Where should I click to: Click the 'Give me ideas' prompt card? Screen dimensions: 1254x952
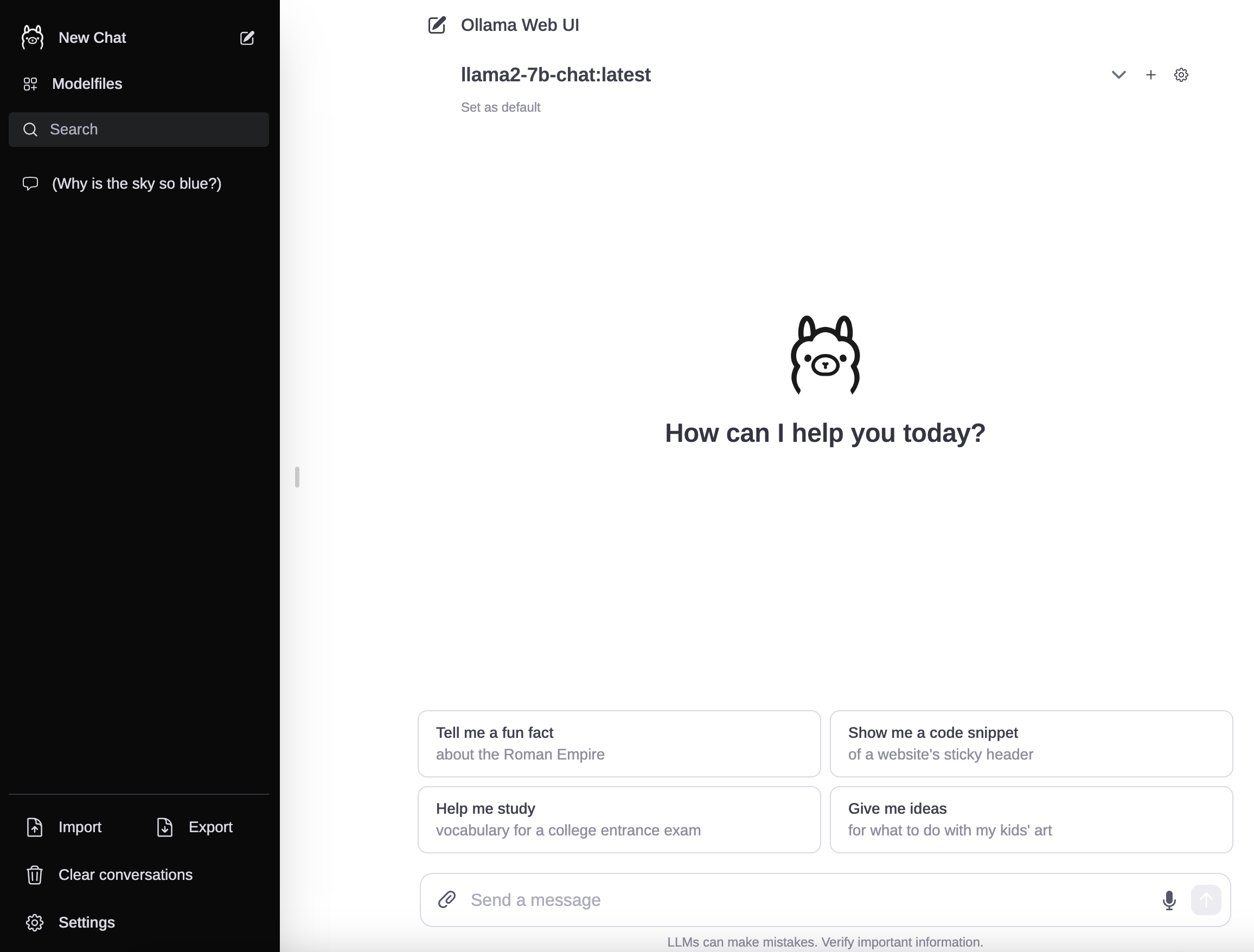1031,819
